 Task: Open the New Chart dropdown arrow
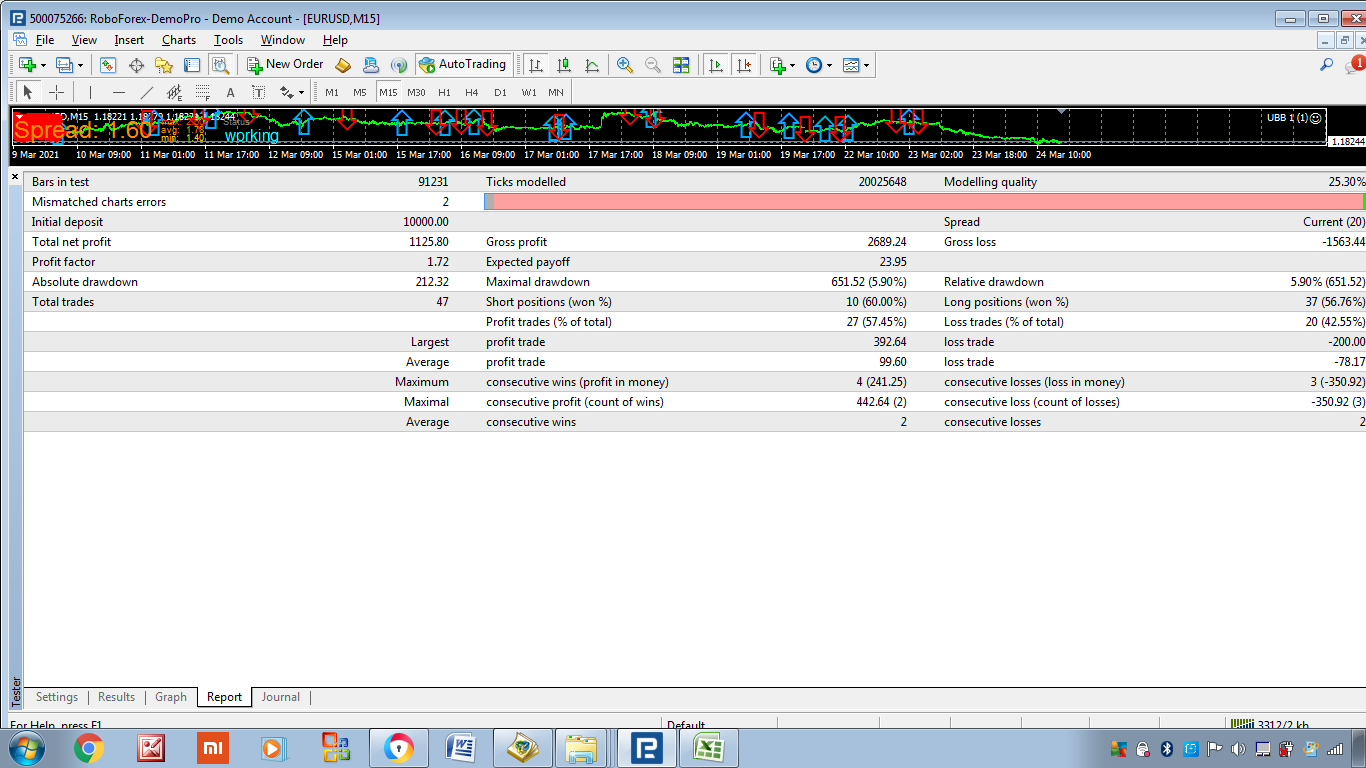point(43,65)
